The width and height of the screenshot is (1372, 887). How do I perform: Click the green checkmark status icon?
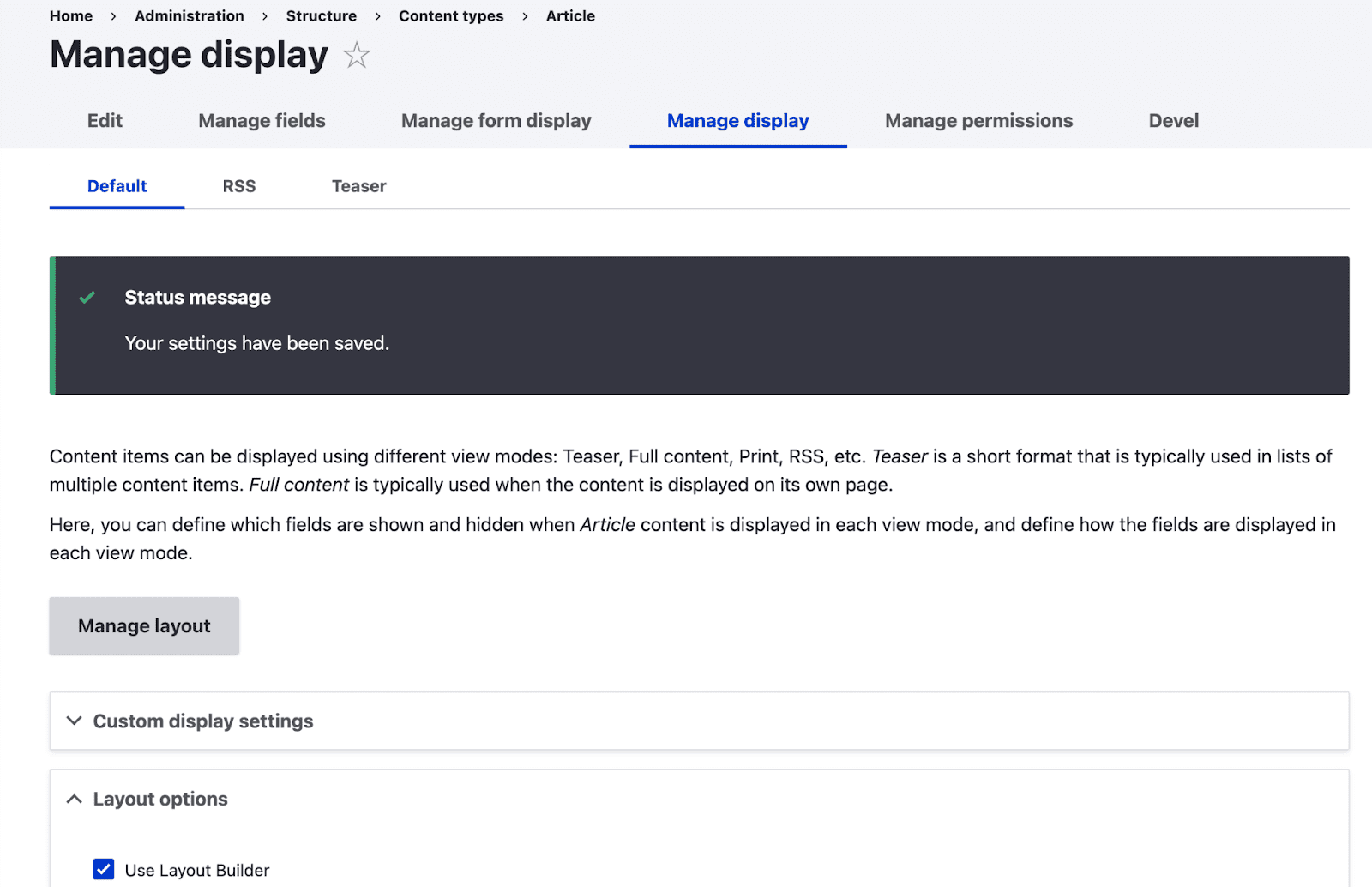87,298
